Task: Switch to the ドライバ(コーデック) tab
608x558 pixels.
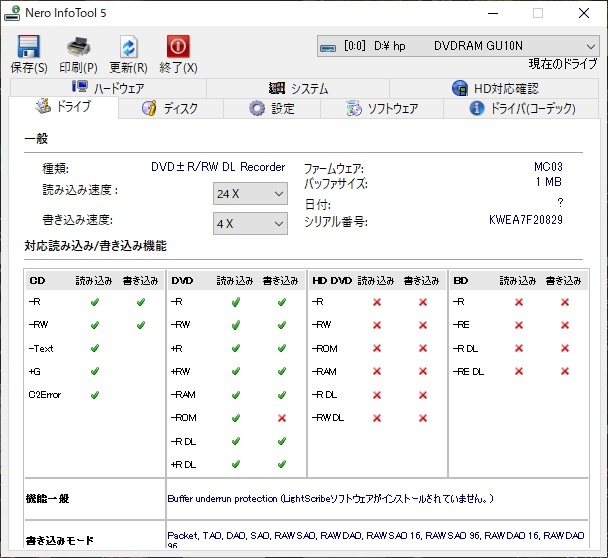Action: [x=521, y=108]
